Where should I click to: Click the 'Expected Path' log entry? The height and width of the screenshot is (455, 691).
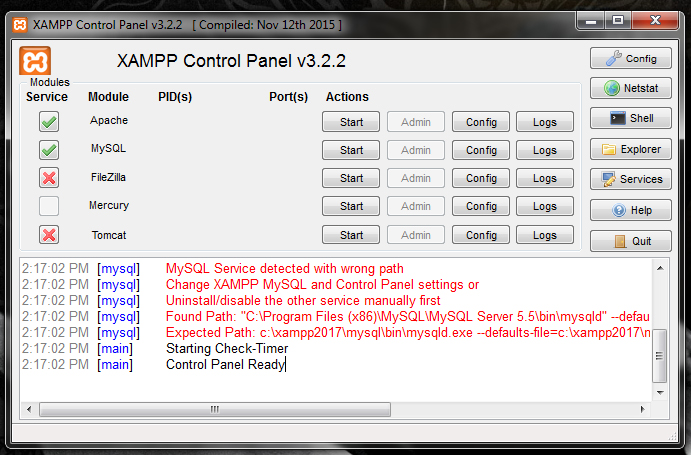(408, 332)
